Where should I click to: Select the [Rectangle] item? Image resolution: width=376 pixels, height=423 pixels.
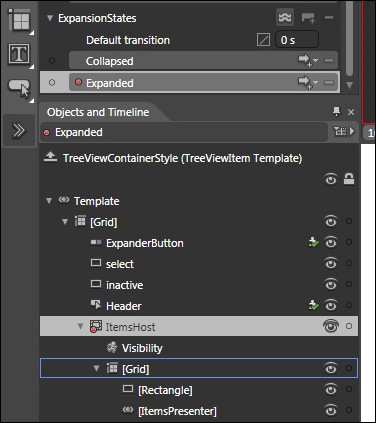pyautogui.click(x=165, y=390)
